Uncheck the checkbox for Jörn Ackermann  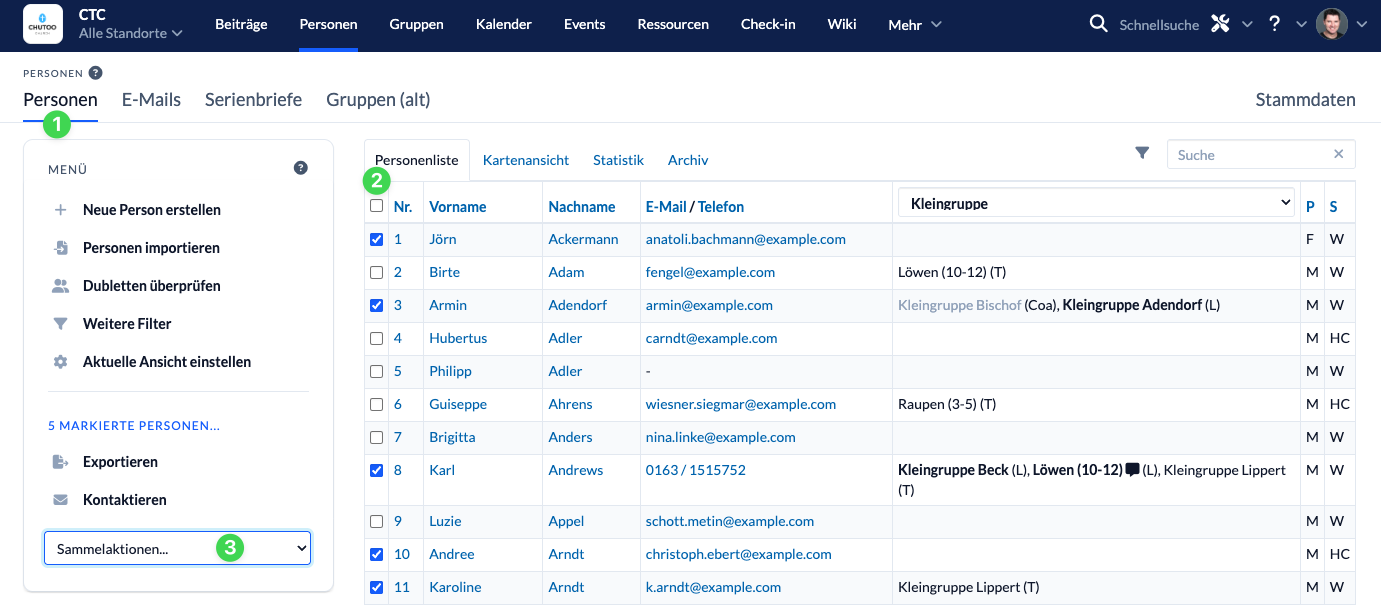pos(376,239)
